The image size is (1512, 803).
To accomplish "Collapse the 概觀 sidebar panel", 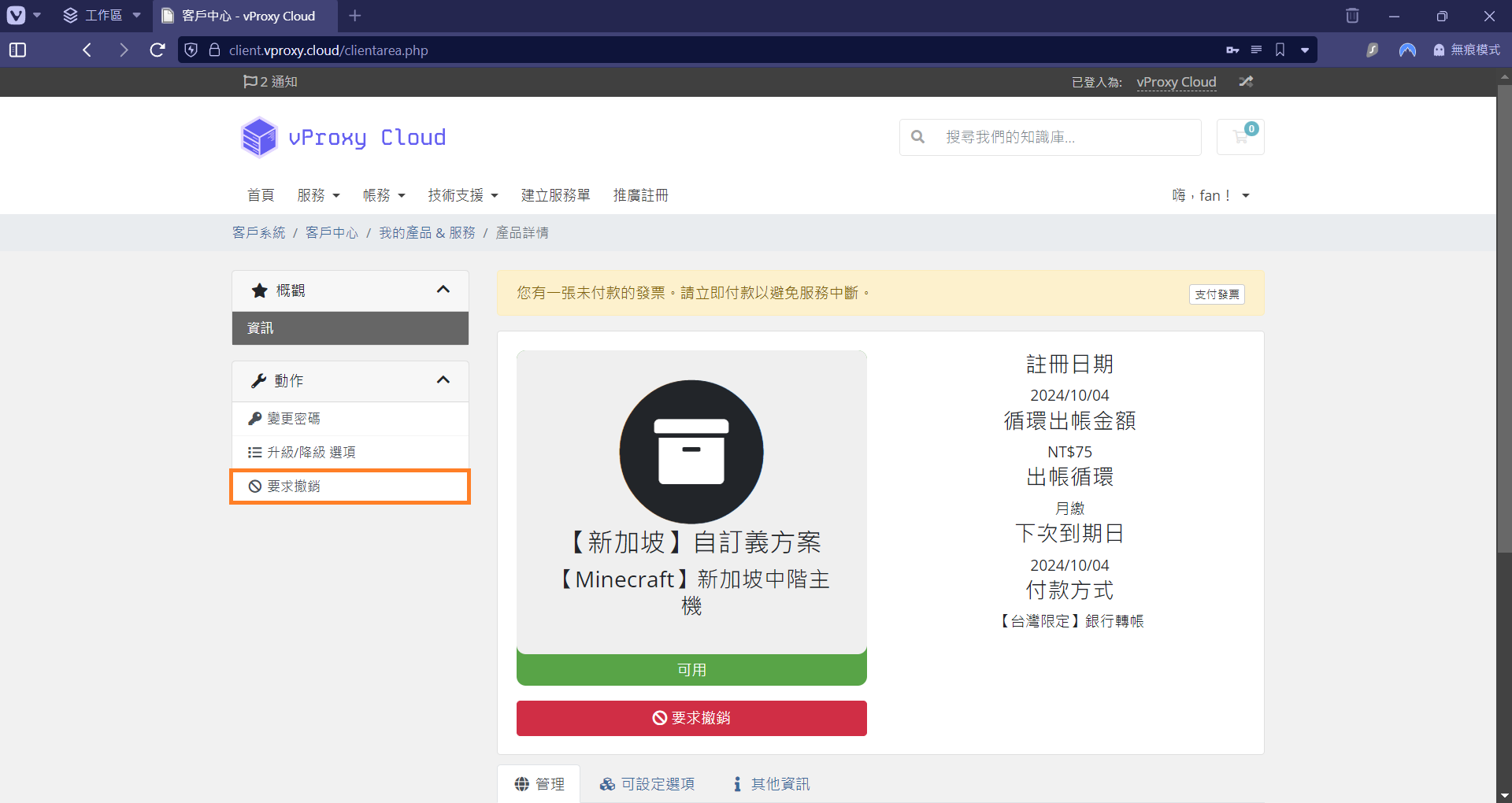I will (x=443, y=290).
